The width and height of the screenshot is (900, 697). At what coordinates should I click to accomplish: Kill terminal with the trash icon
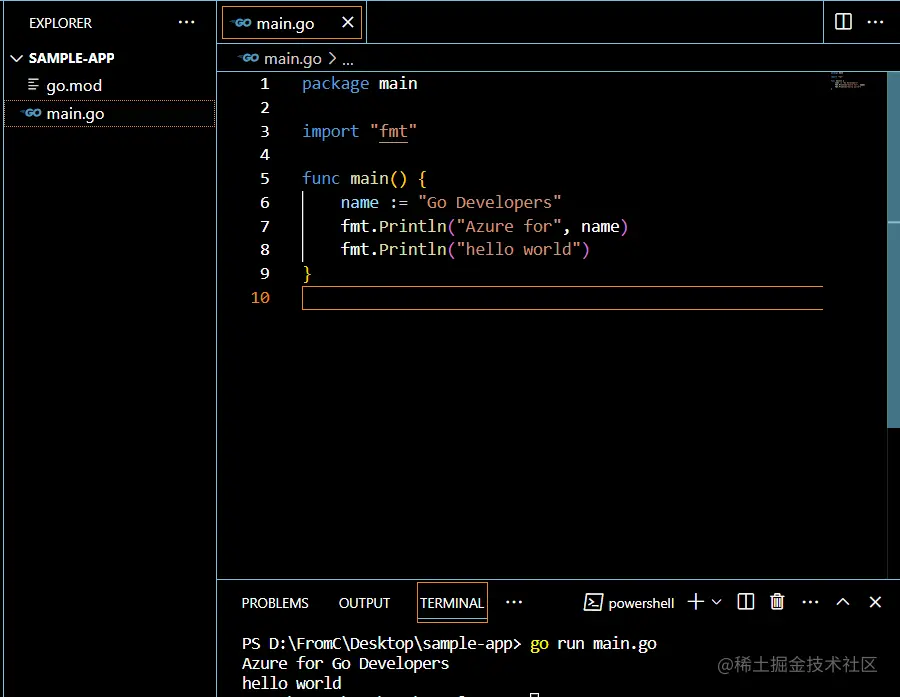point(777,602)
